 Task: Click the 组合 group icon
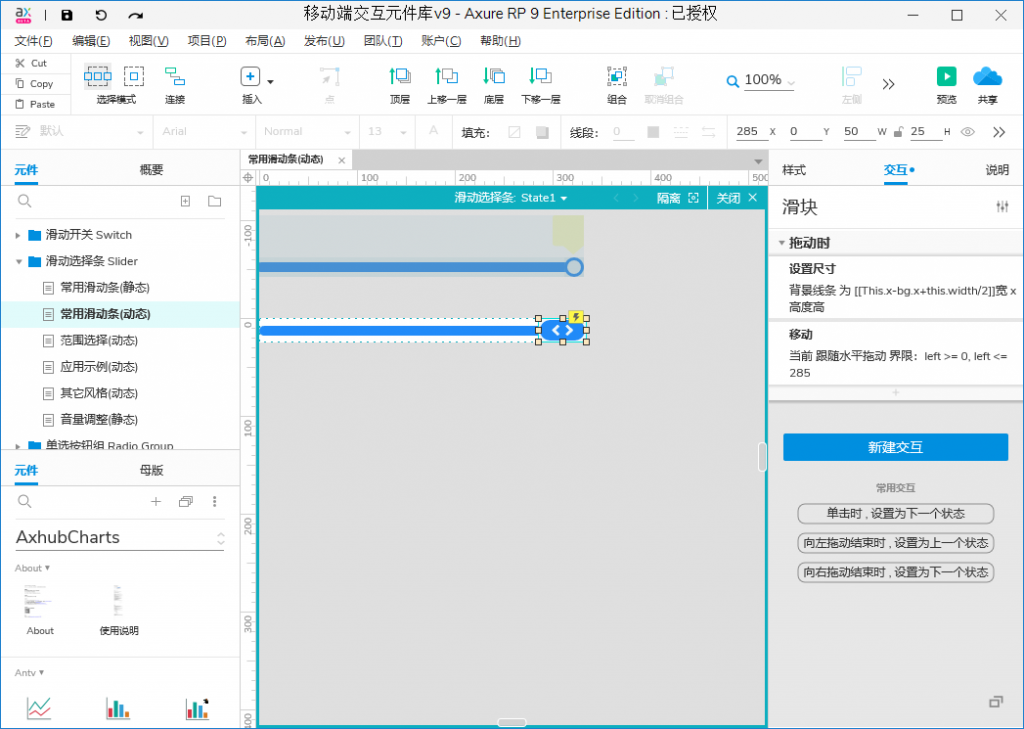pyautogui.click(x=616, y=77)
